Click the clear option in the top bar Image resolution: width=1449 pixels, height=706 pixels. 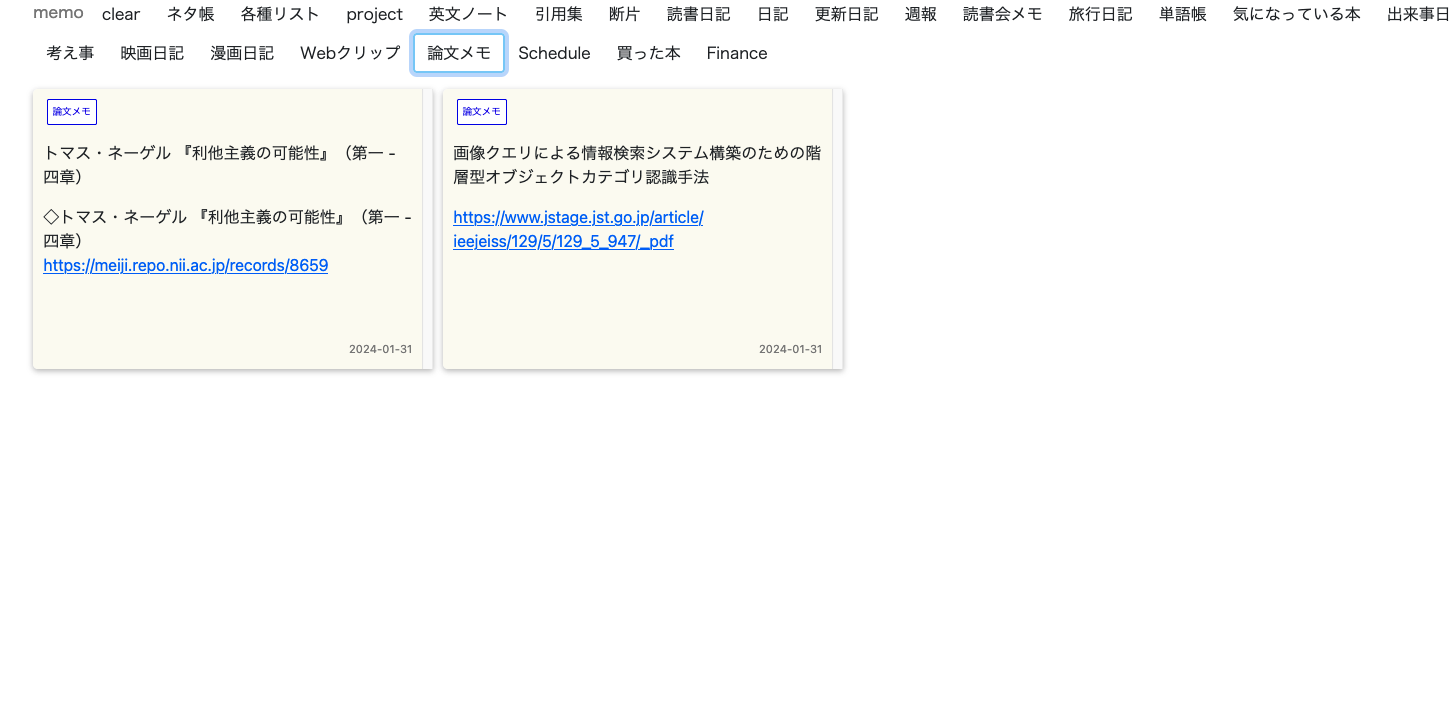pyautogui.click(x=120, y=14)
